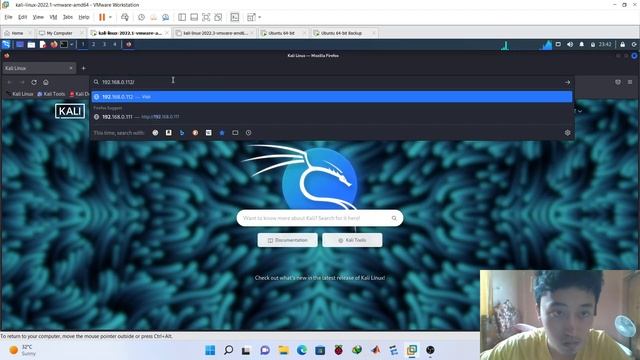Click the Firefox address bar with 192.168.0.112/
Screen dimensions: 640x360
click(331, 82)
